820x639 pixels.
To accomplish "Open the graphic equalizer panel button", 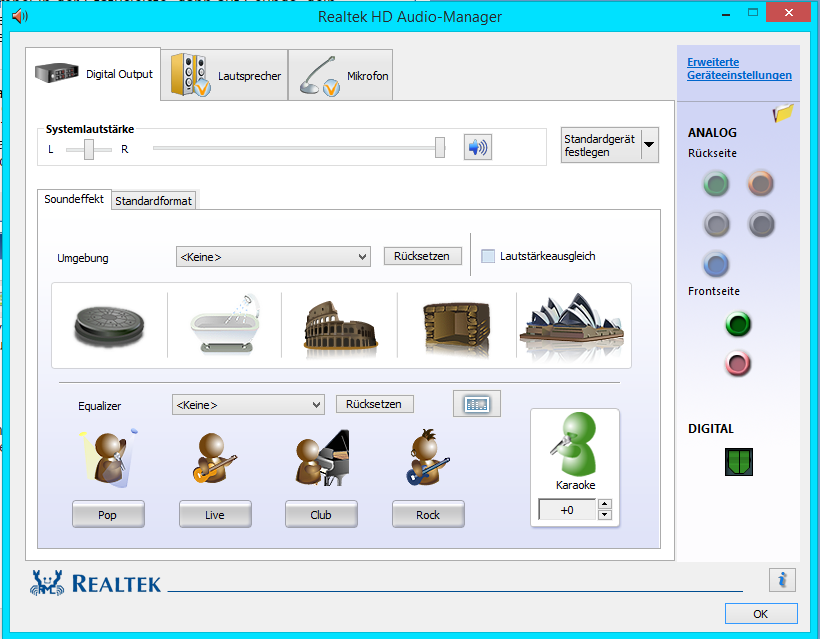I will 476,404.
